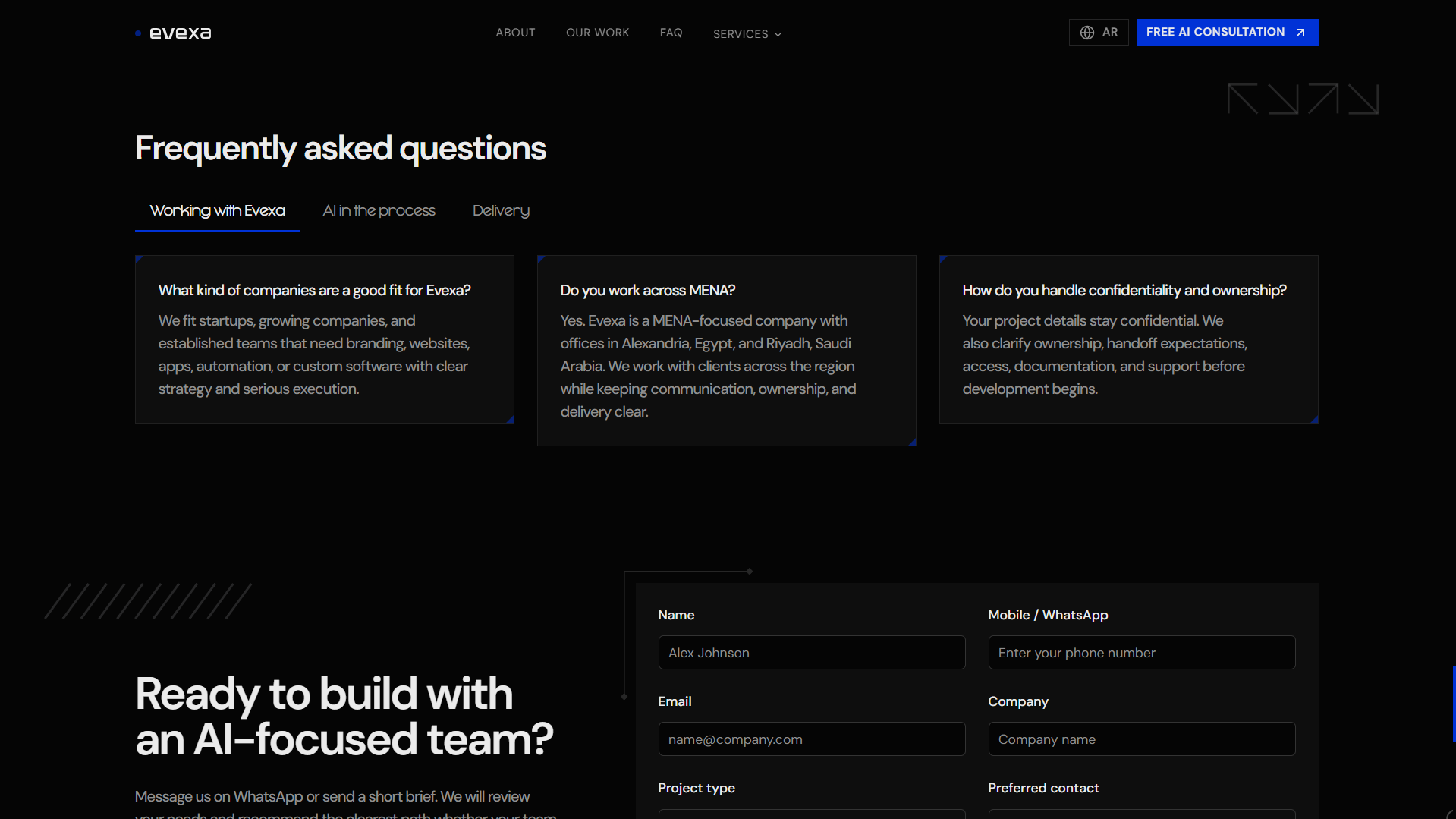
Task: Open the FAQ nav link
Action: point(671,33)
